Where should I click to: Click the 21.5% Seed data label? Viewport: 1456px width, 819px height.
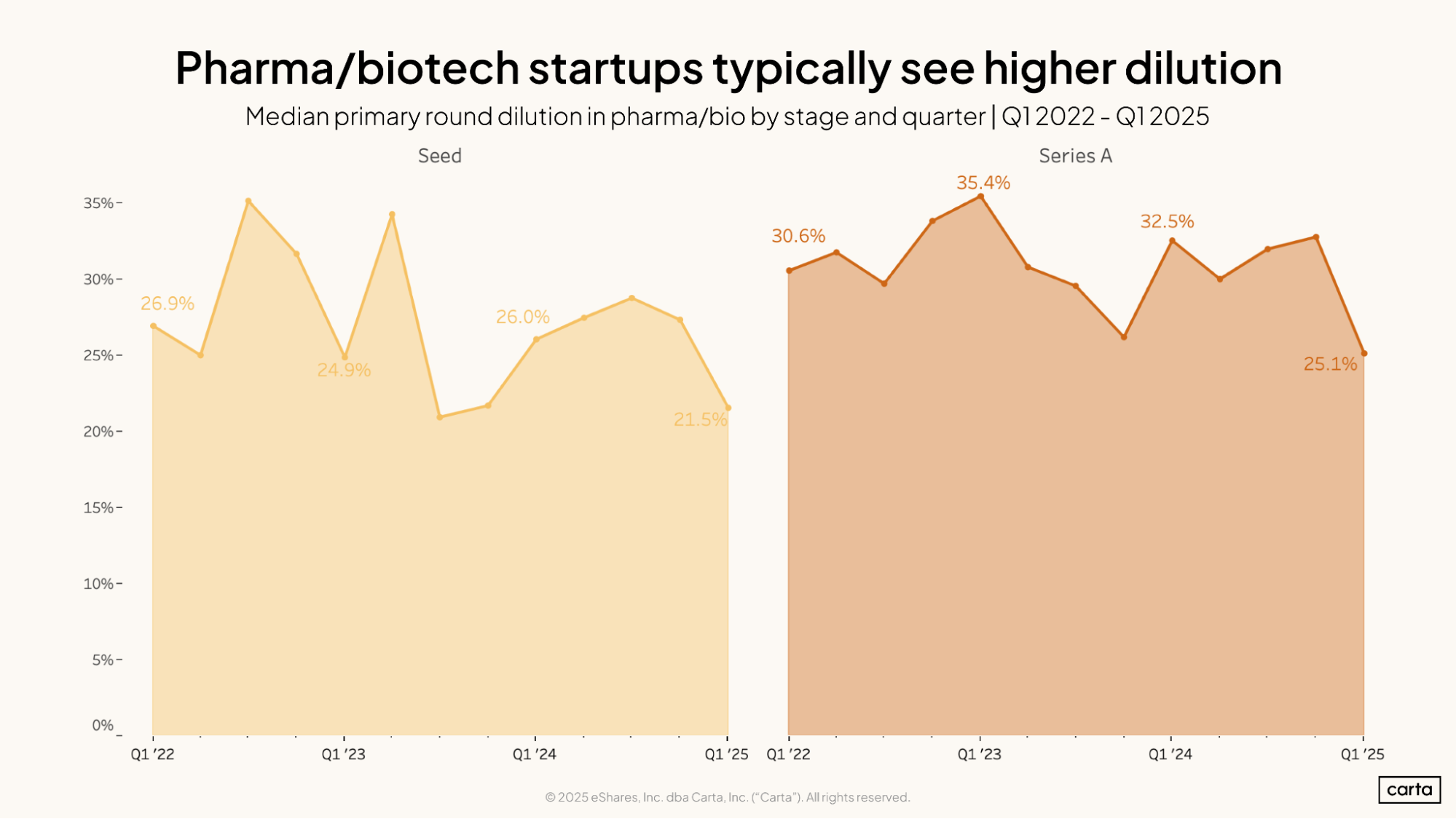[x=700, y=419]
